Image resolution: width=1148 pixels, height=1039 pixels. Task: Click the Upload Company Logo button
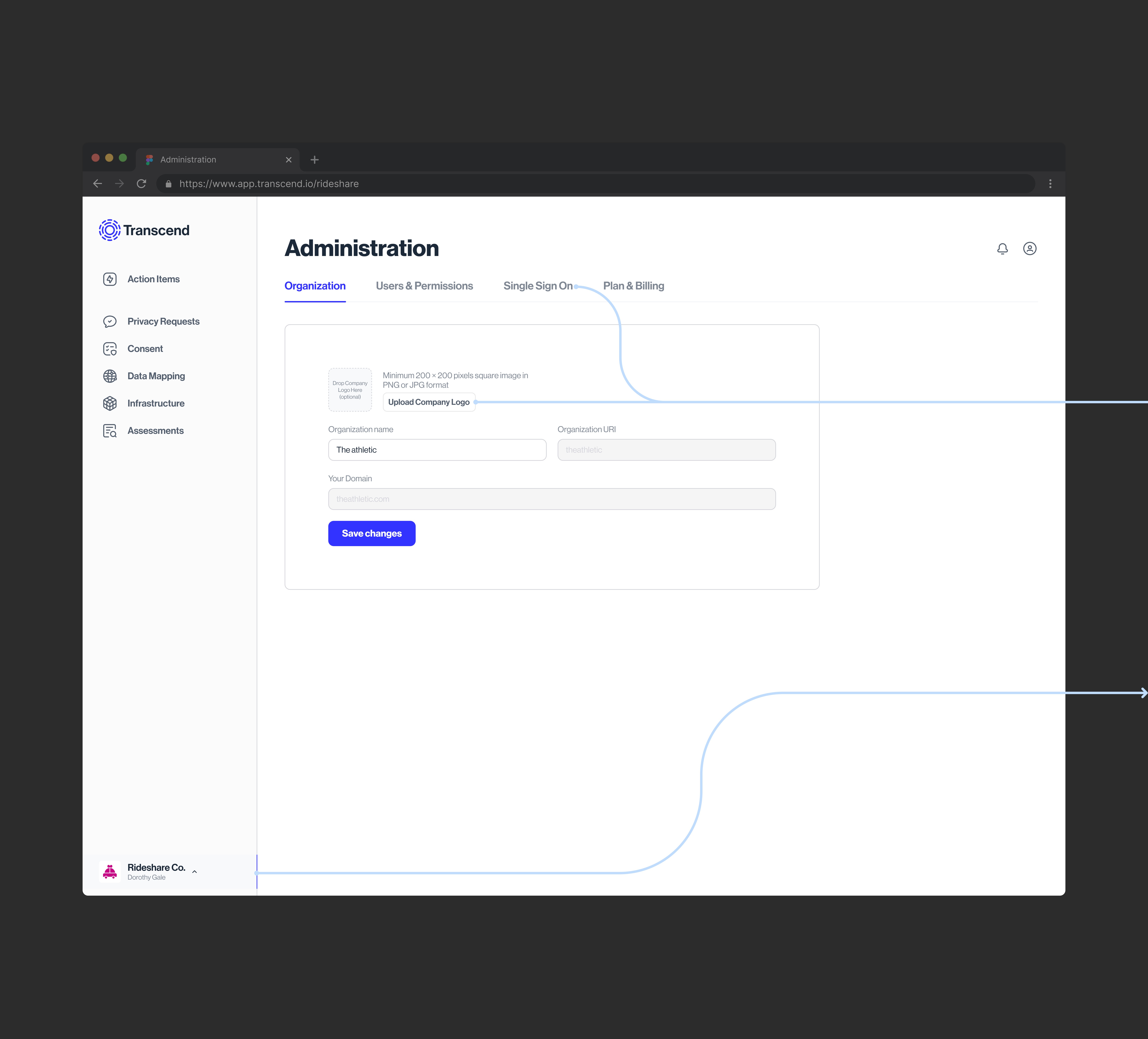click(429, 402)
